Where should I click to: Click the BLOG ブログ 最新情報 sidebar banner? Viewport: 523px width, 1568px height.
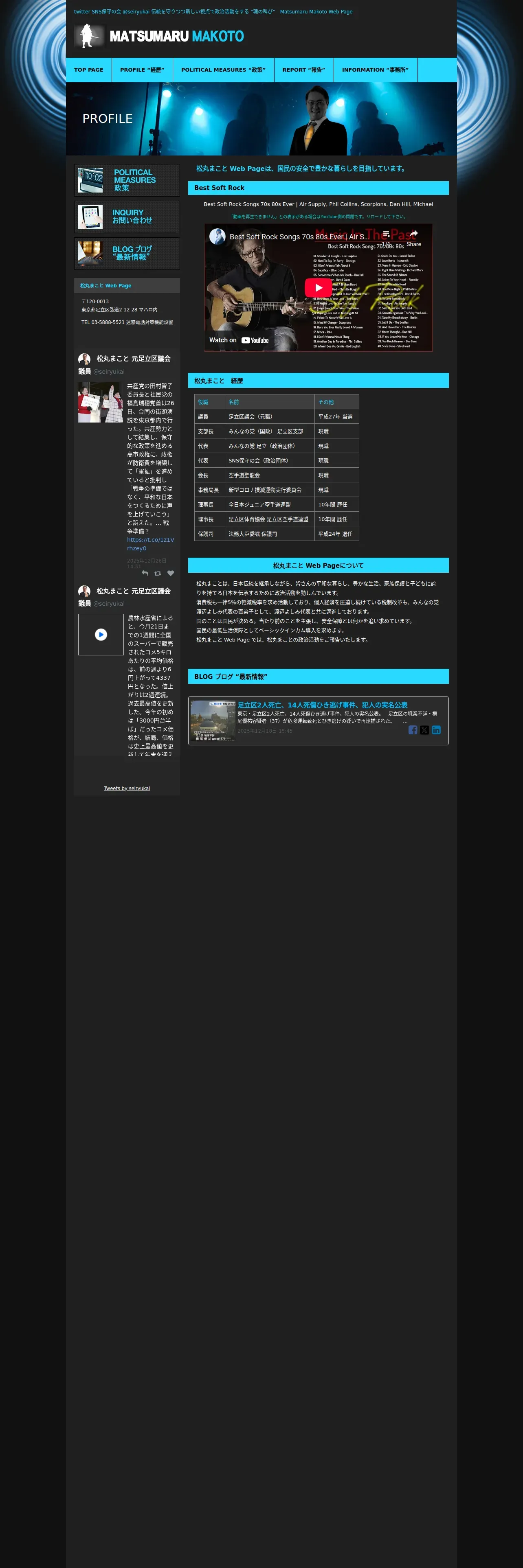pos(127,253)
